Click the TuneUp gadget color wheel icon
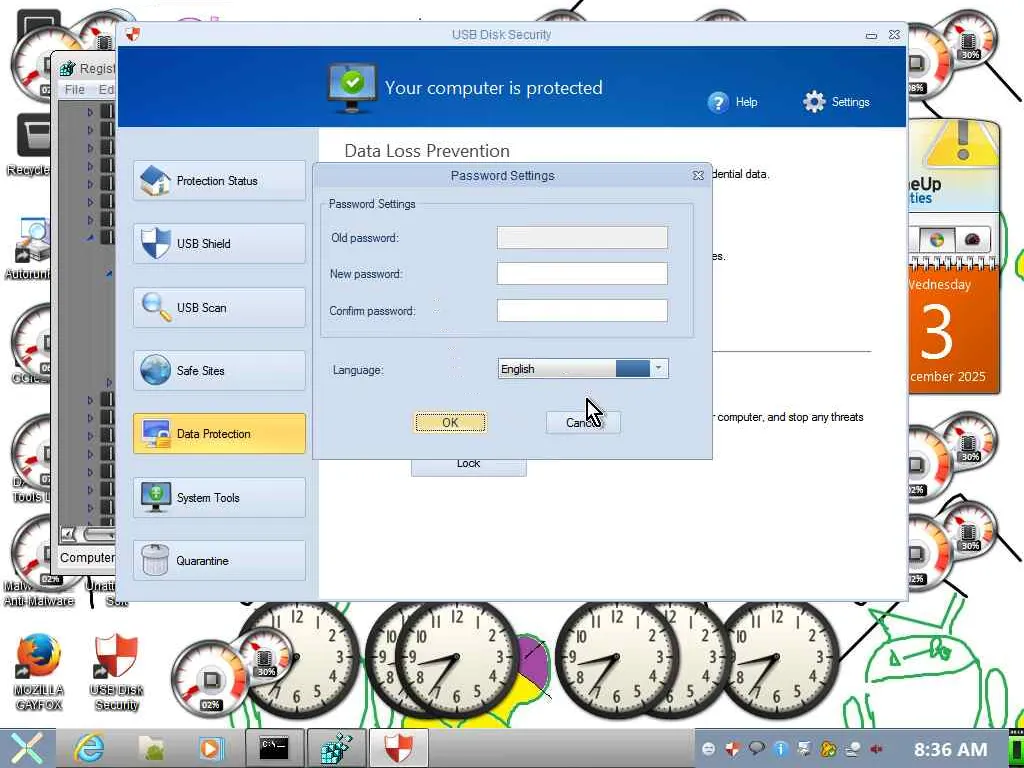The image size is (1024, 768). pyautogui.click(x=936, y=240)
